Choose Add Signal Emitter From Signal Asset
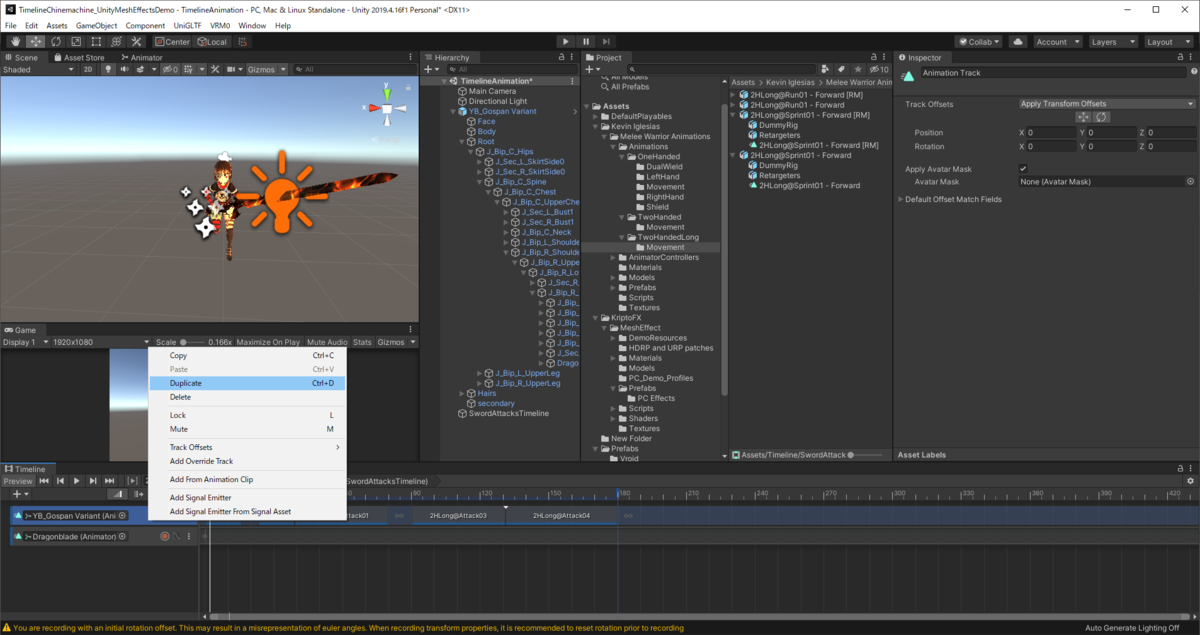This screenshot has width=1200, height=635. click(246, 511)
